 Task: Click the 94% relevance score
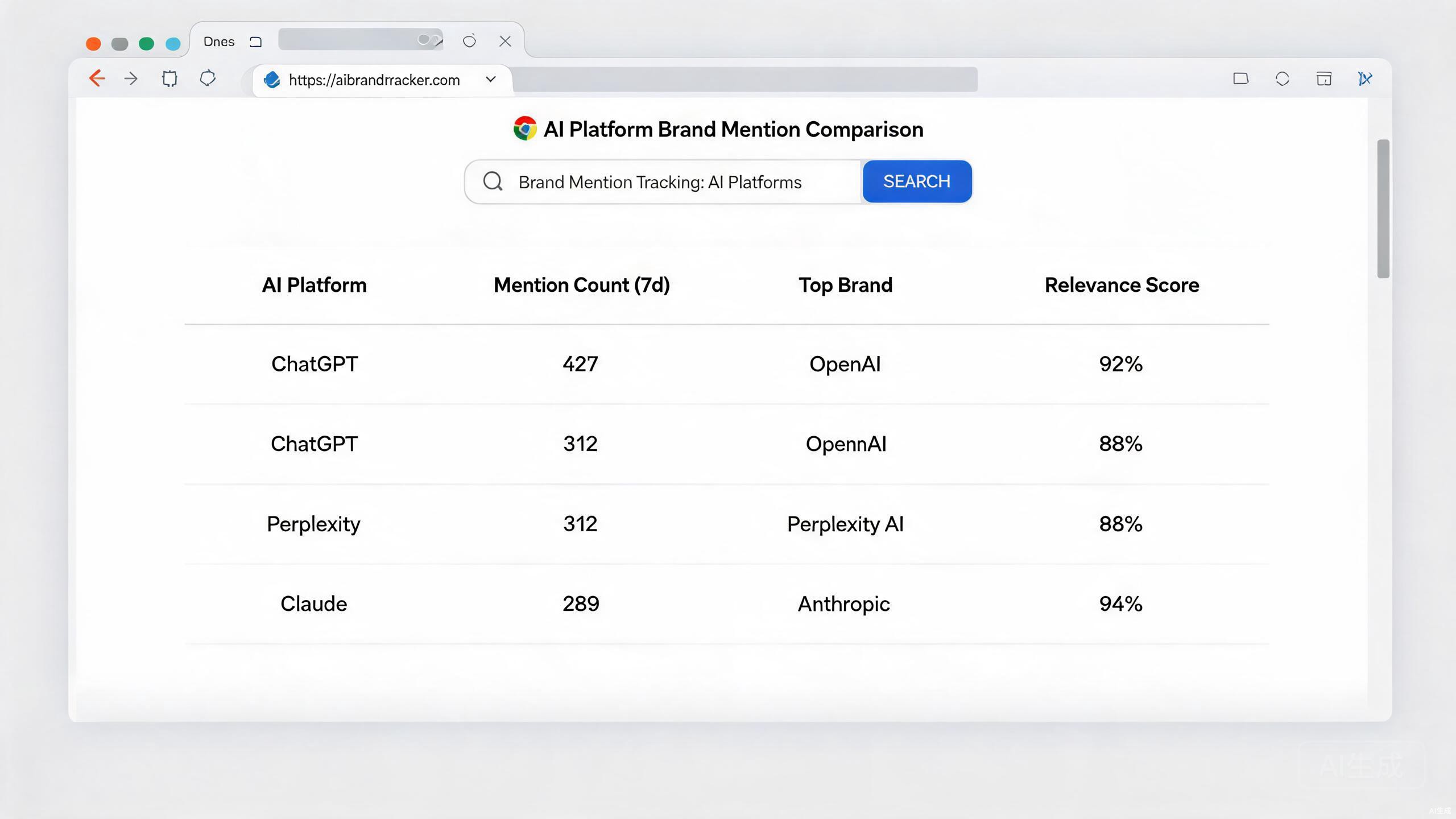click(x=1120, y=603)
